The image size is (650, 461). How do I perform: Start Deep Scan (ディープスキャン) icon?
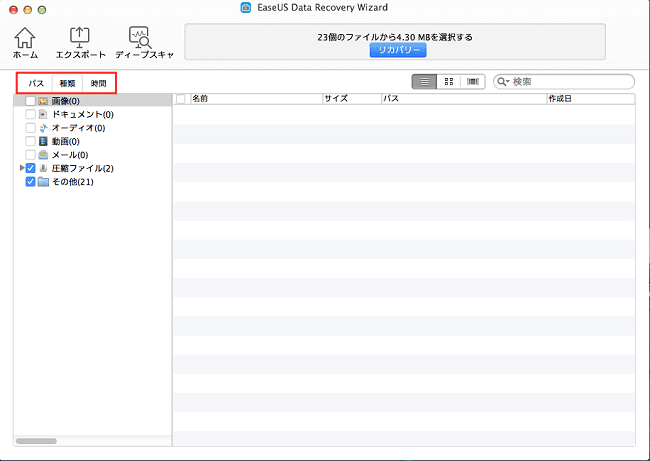(140, 38)
